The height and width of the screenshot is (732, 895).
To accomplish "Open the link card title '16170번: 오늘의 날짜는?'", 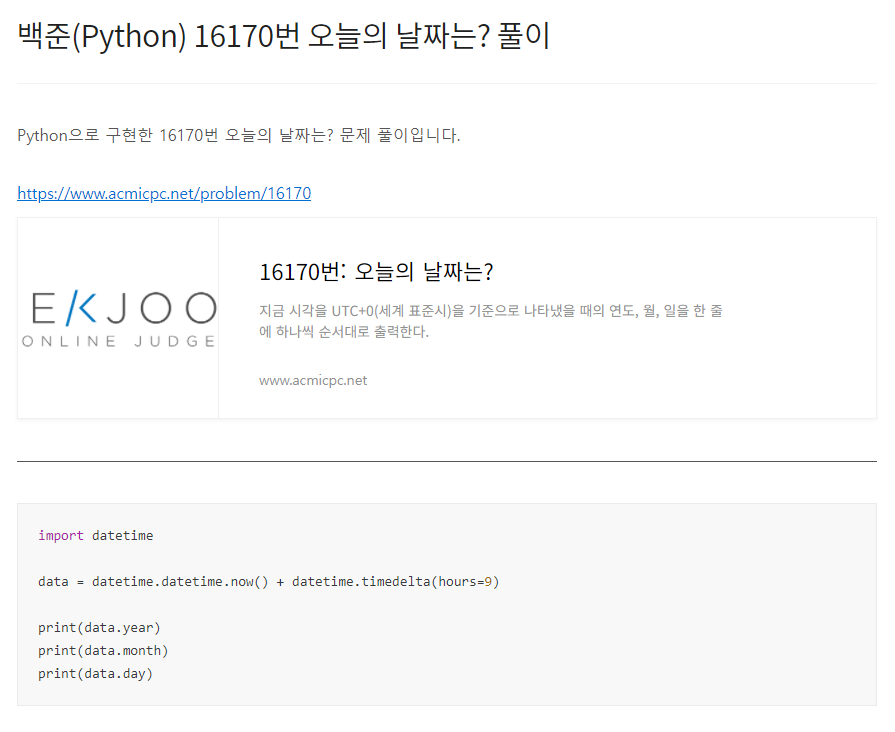I will [x=376, y=272].
